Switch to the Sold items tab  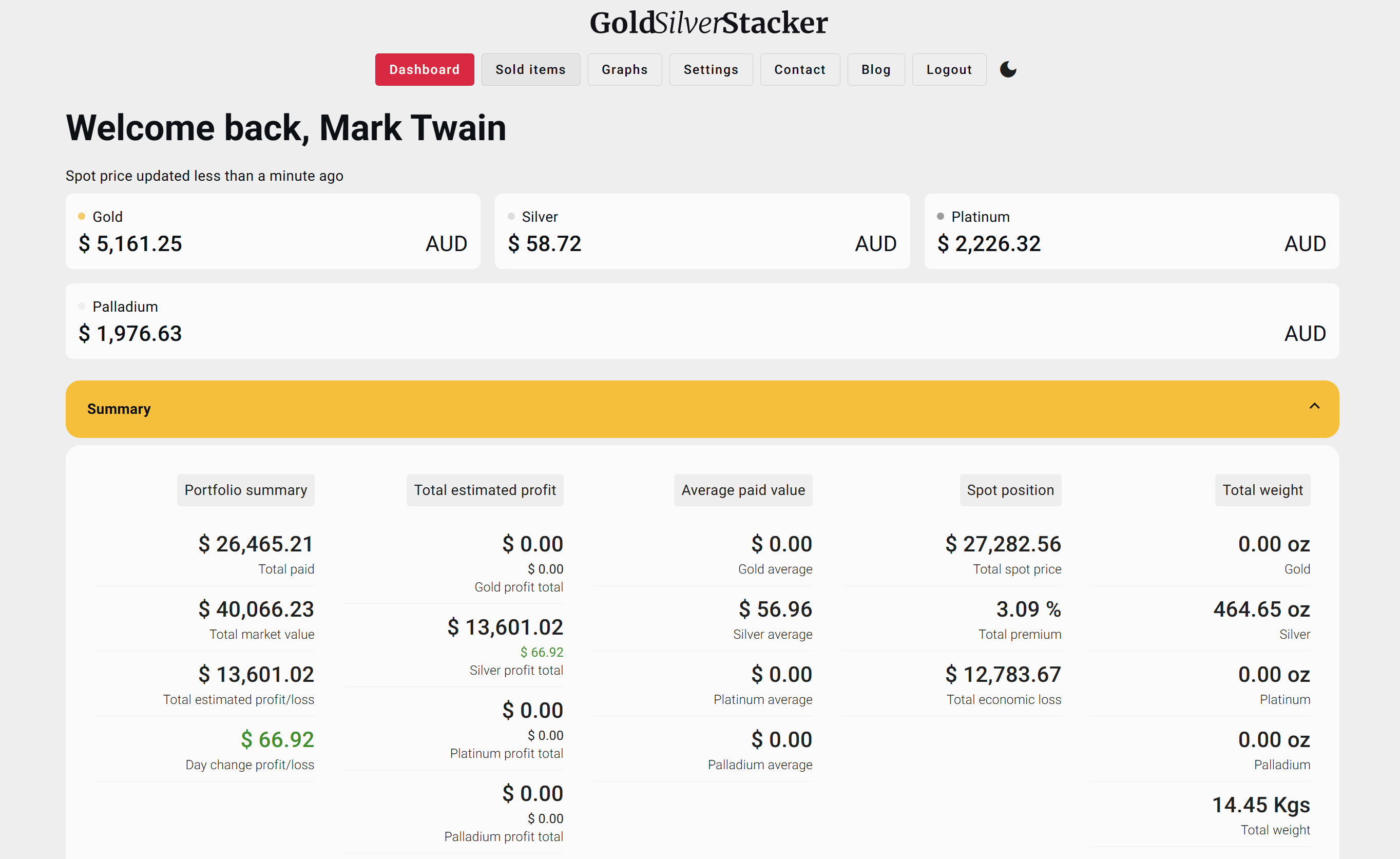[x=530, y=69]
